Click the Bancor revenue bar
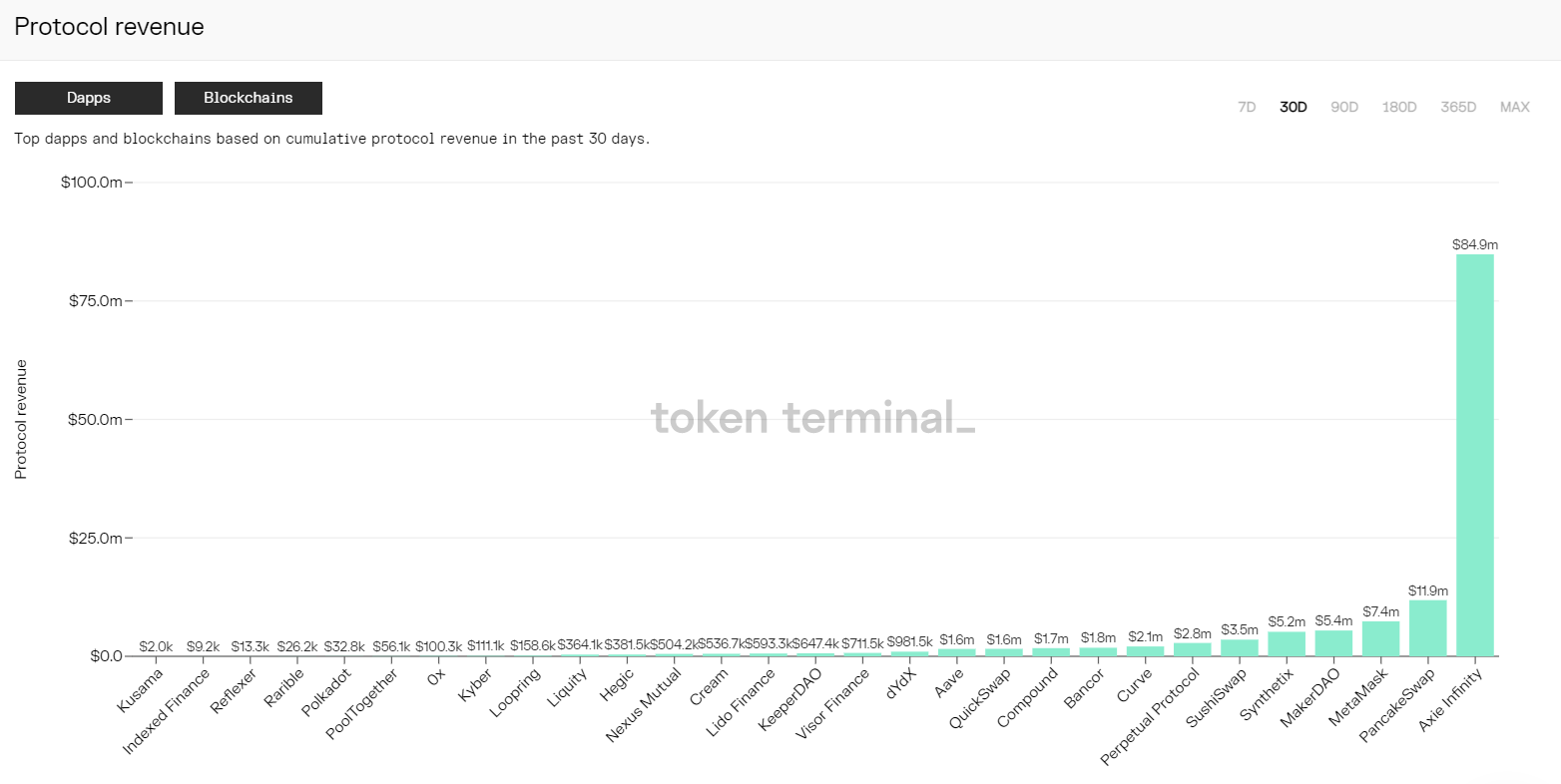Viewport: 1561px width, 784px height. [1099, 651]
